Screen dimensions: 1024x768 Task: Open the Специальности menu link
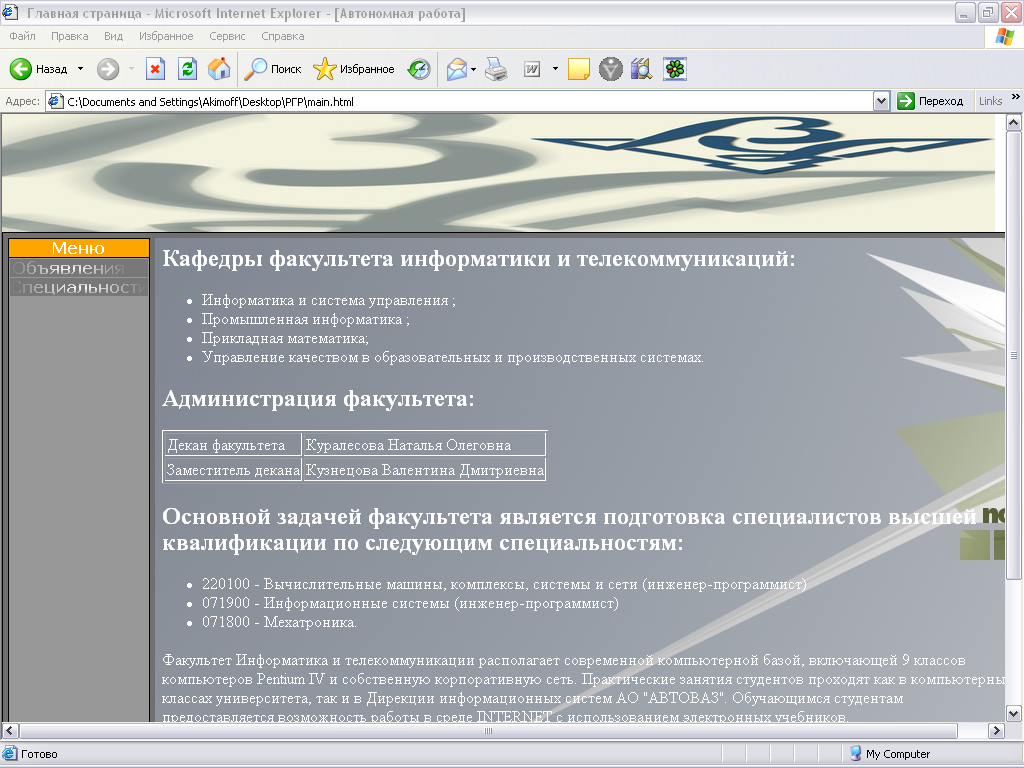[x=79, y=287]
